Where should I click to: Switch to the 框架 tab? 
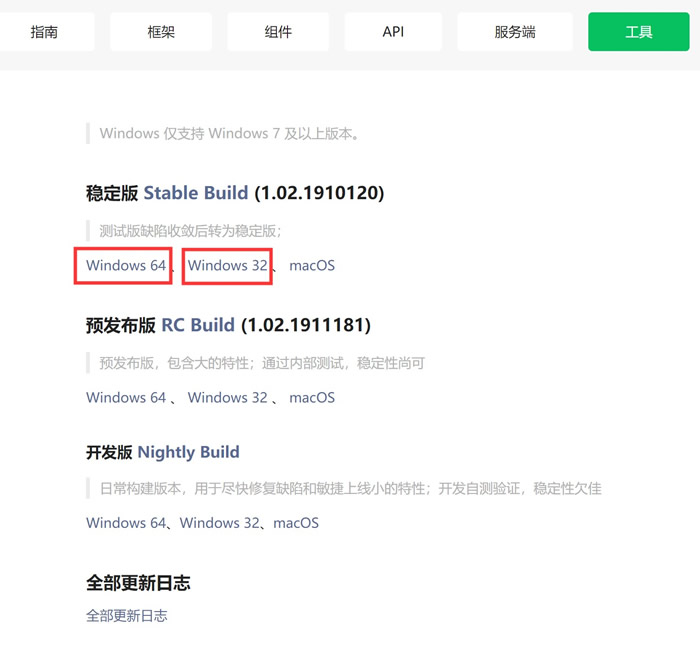160,32
